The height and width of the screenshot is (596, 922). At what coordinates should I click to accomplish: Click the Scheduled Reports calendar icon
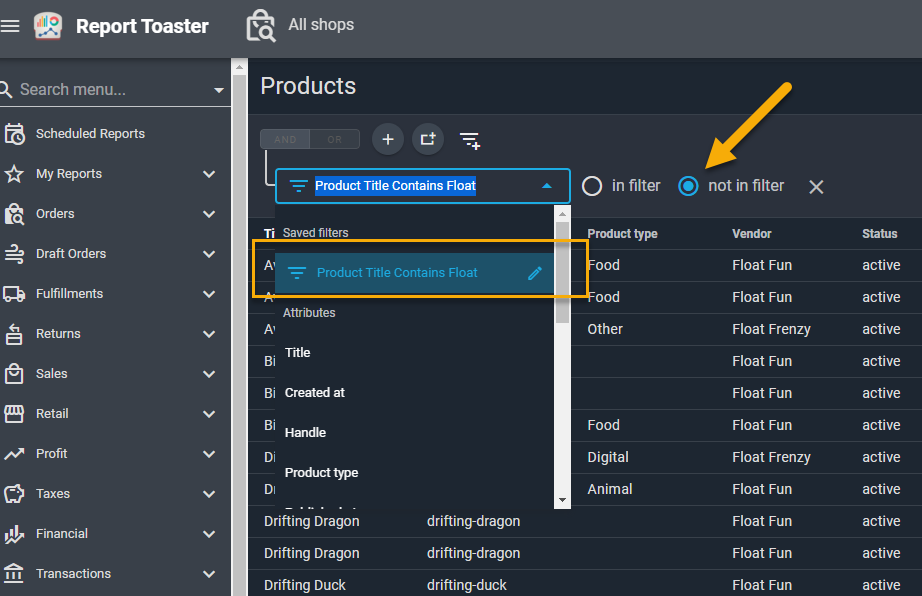(x=14, y=134)
